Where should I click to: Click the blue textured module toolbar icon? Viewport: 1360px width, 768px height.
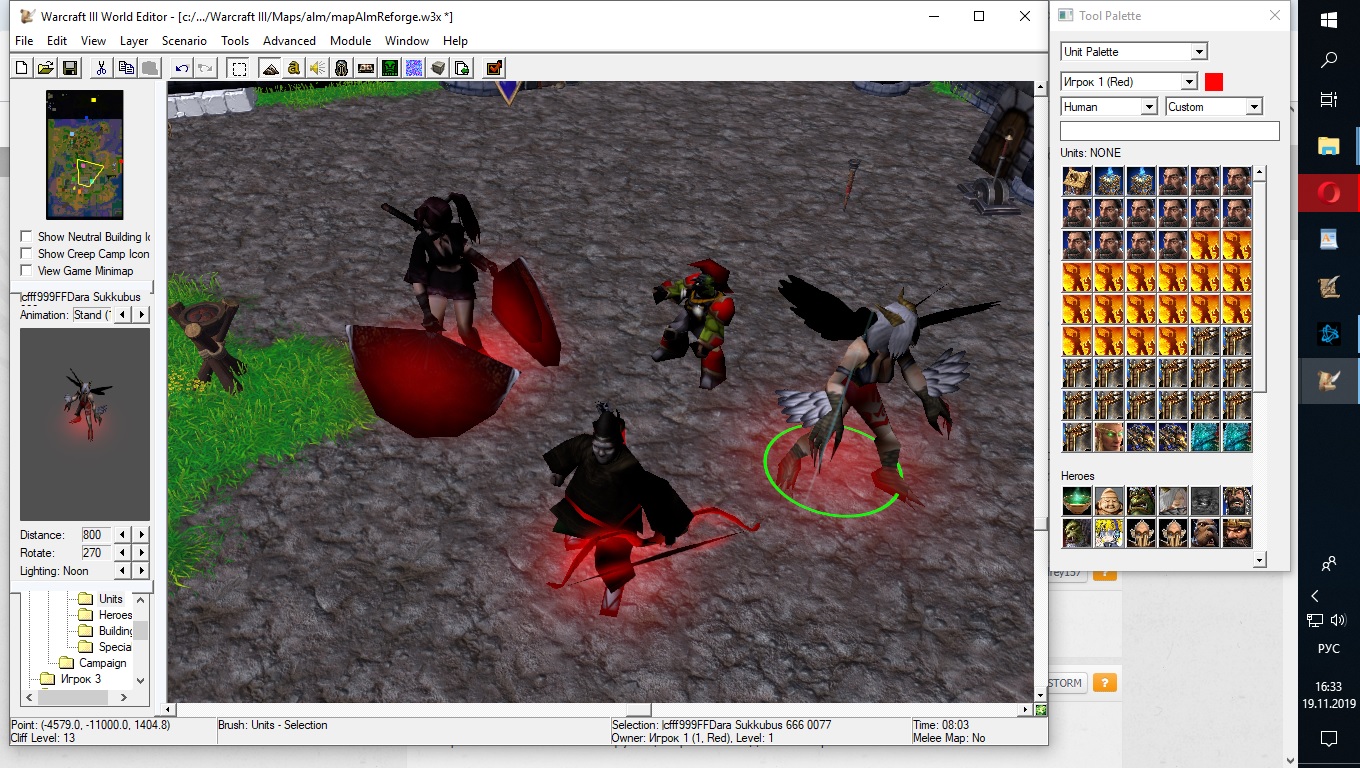[414, 68]
